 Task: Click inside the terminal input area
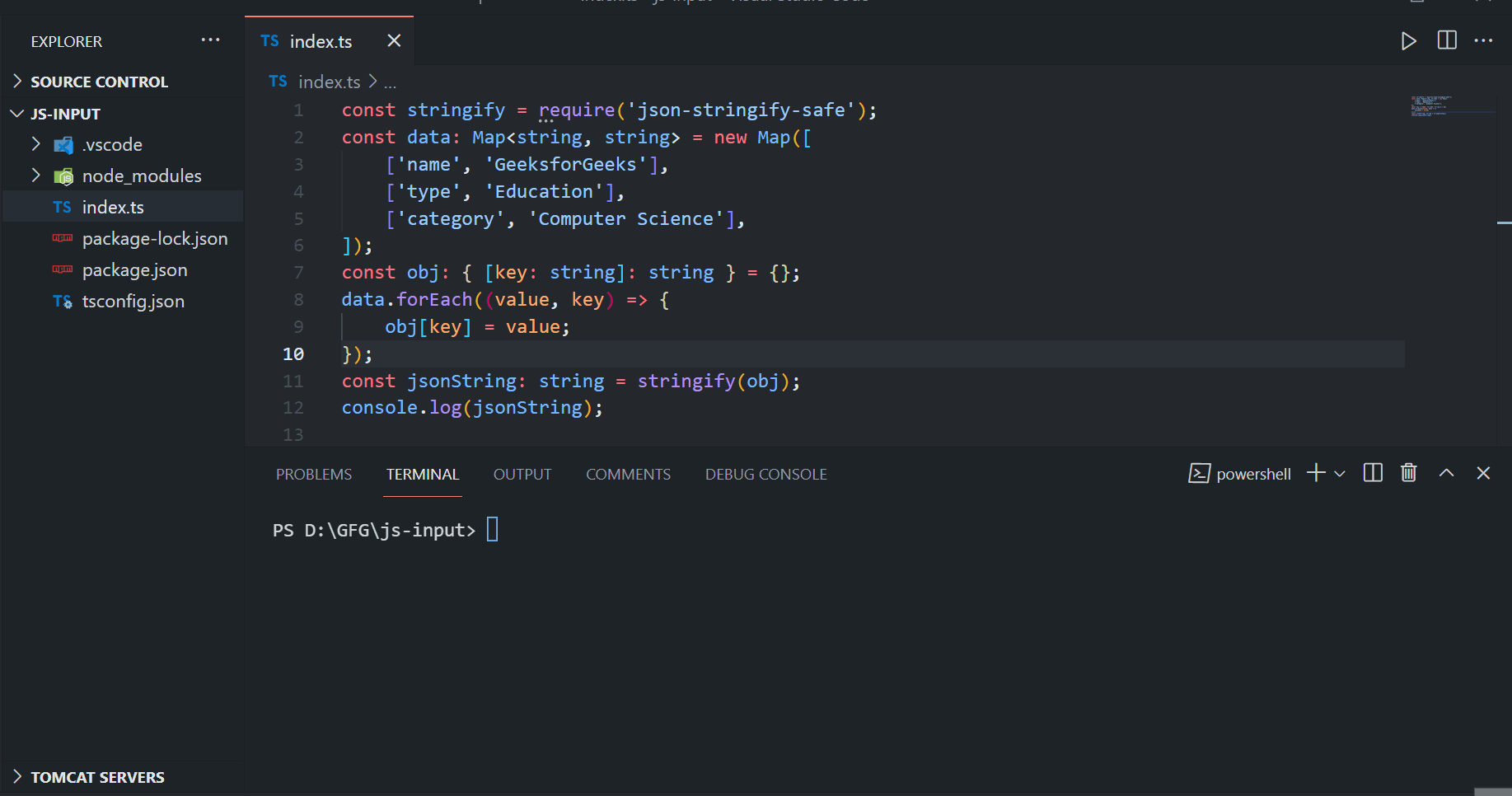[x=577, y=530]
